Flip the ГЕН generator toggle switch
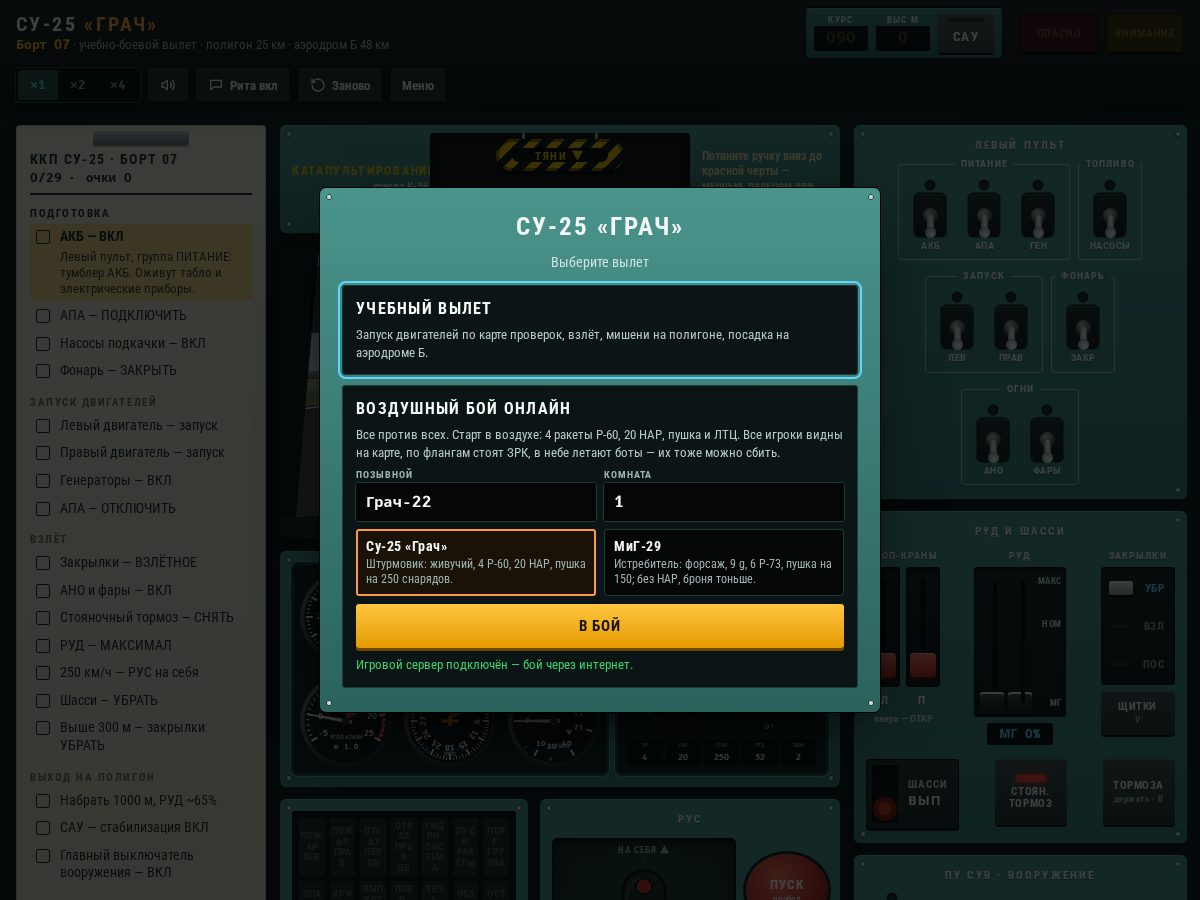 (1038, 215)
